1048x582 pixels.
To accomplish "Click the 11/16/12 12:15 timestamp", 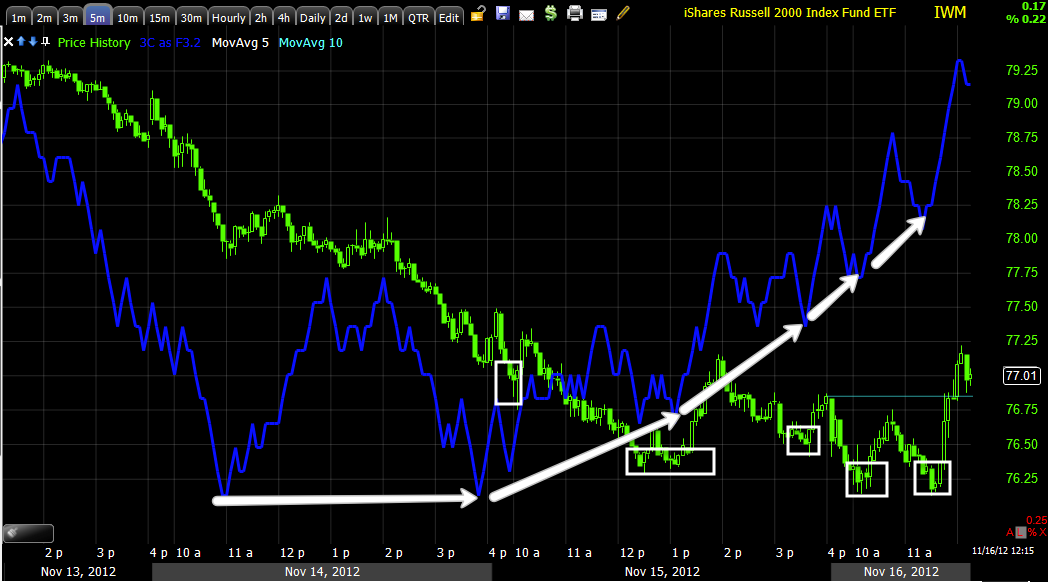I will tap(1003, 551).
